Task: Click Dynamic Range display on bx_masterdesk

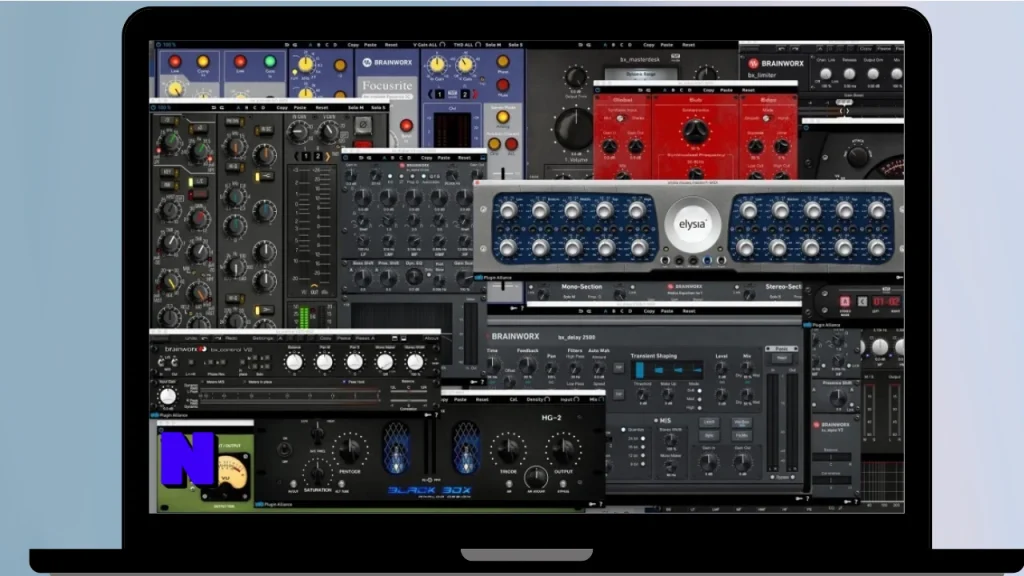Action: pos(640,75)
